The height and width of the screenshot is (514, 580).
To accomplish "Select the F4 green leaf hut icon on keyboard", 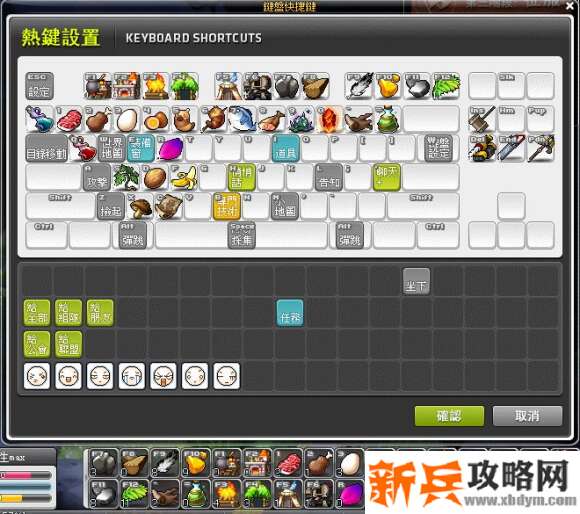I will (x=185, y=86).
